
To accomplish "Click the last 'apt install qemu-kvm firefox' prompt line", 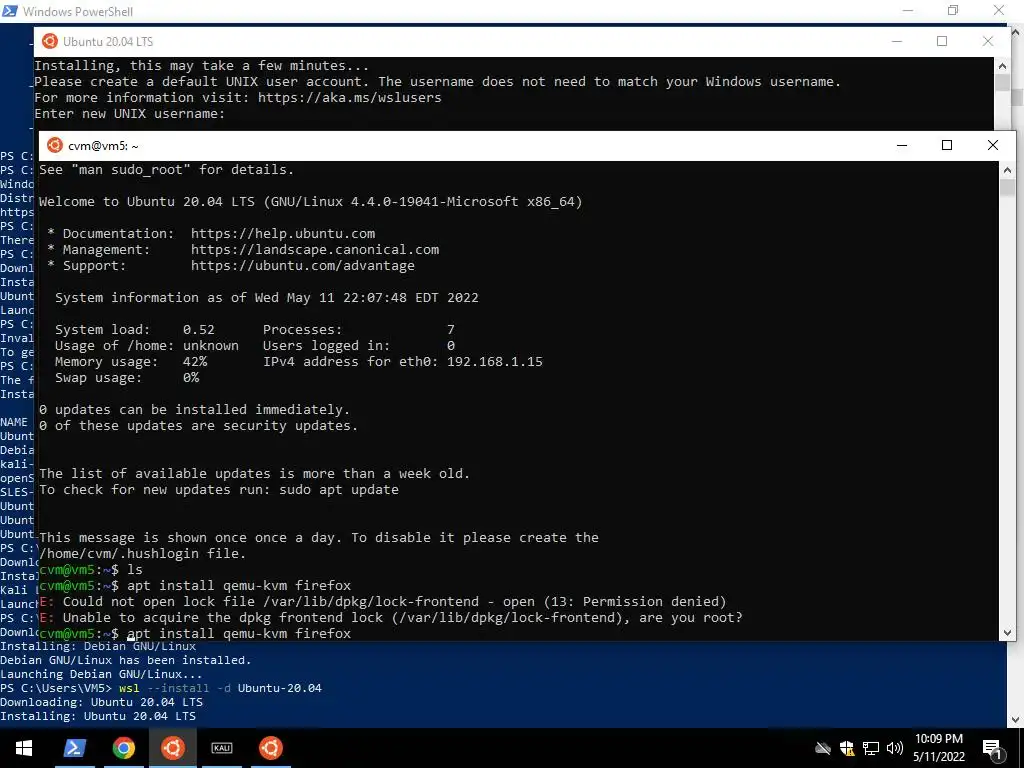I will point(195,633).
